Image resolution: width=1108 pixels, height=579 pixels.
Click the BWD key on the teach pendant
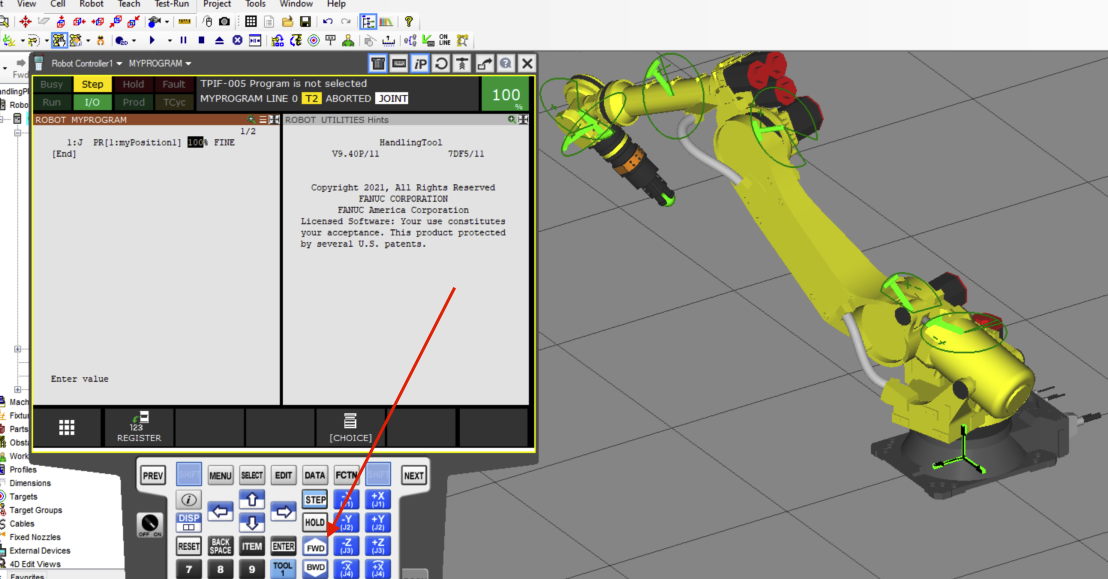pos(315,568)
